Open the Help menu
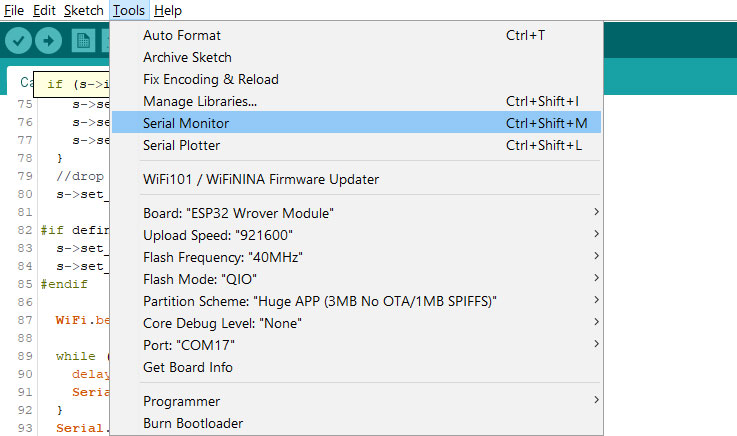Screen dimensions: 737x436 click(168, 10)
